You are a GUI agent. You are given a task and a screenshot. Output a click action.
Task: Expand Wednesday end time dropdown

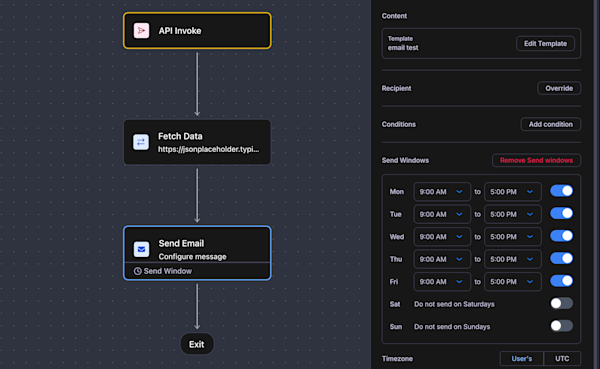click(513, 237)
